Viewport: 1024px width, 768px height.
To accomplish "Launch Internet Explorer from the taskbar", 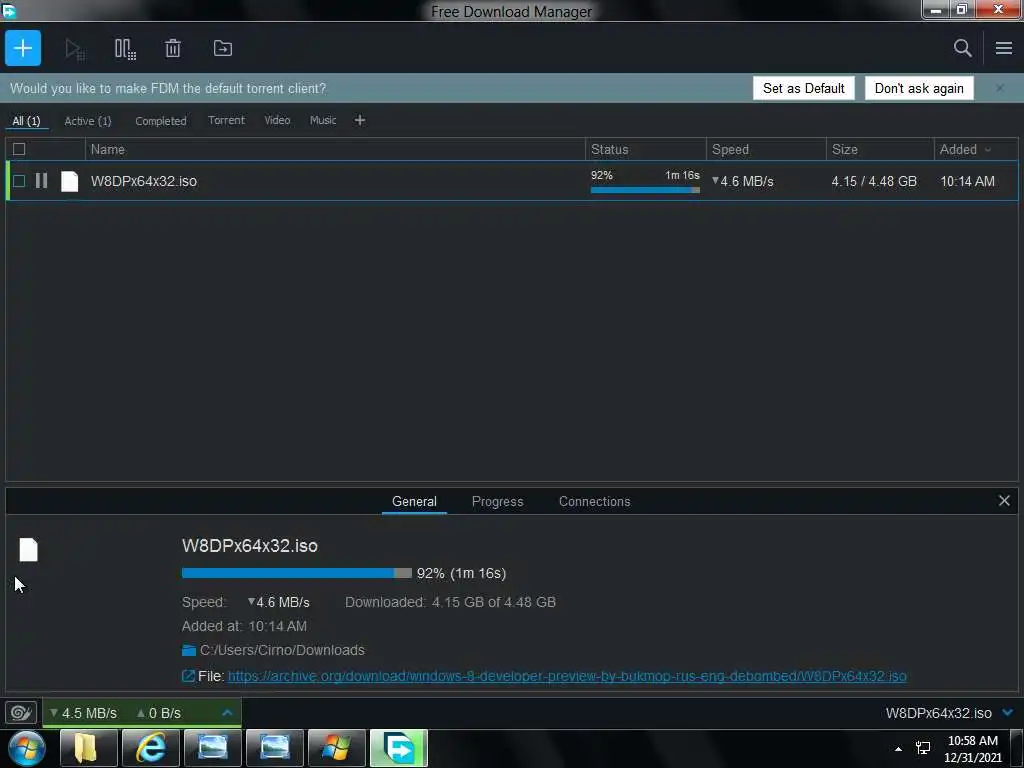I will [150, 748].
